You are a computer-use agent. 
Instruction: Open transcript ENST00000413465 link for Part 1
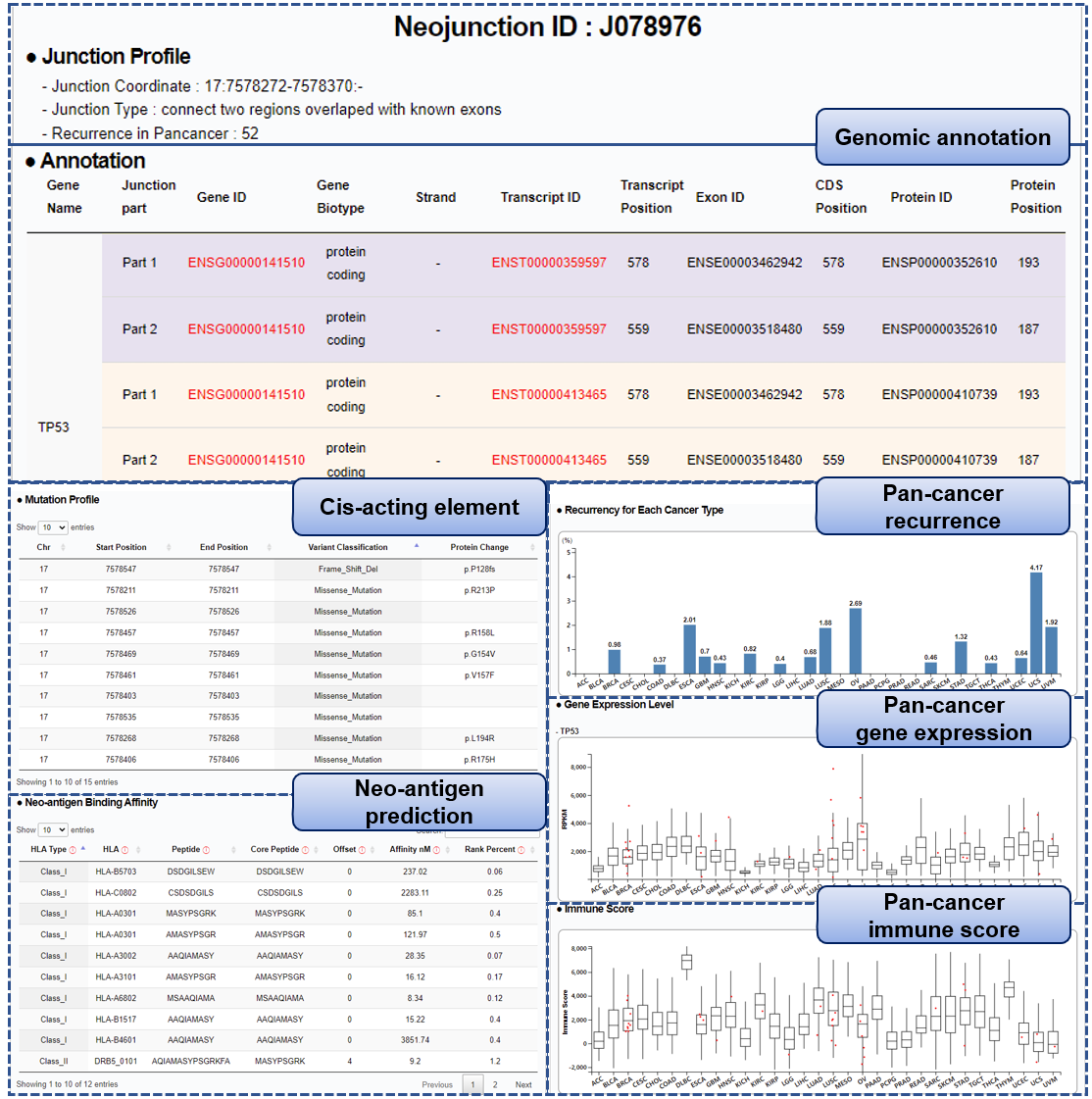coord(549,395)
